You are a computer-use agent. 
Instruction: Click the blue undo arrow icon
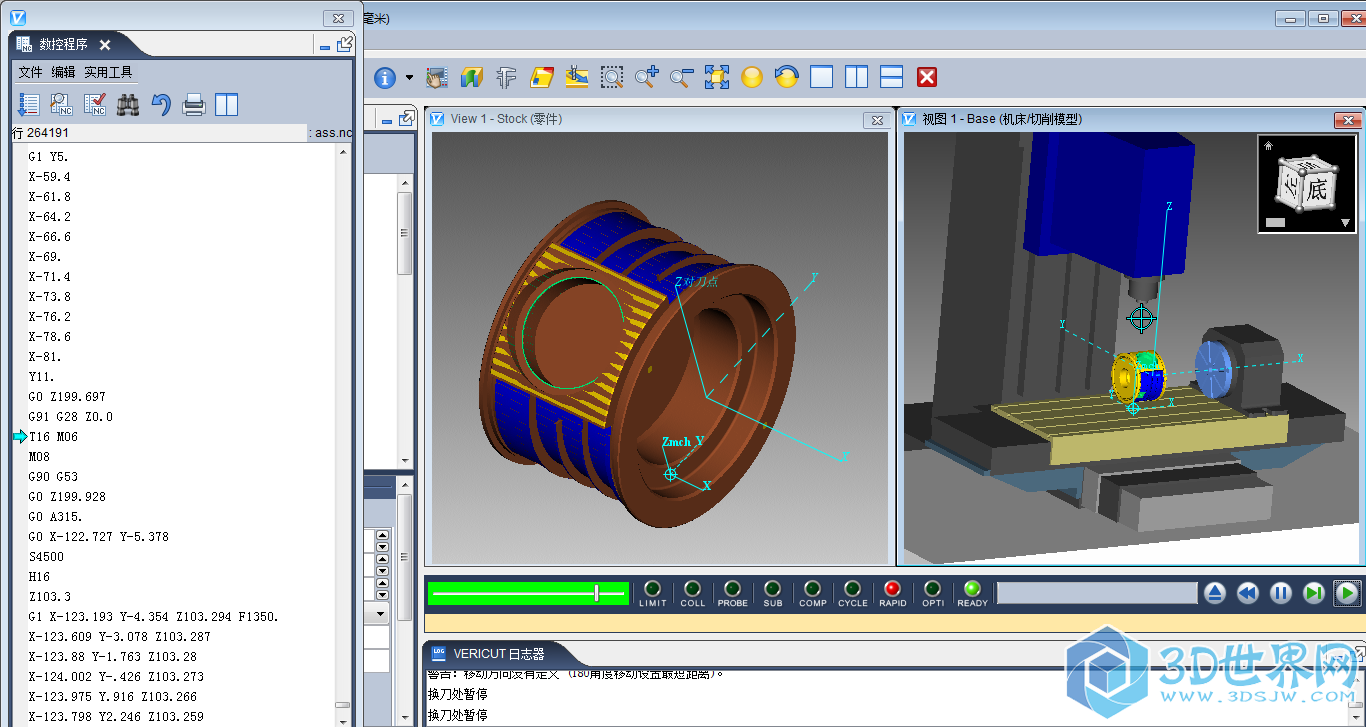[161, 104]
